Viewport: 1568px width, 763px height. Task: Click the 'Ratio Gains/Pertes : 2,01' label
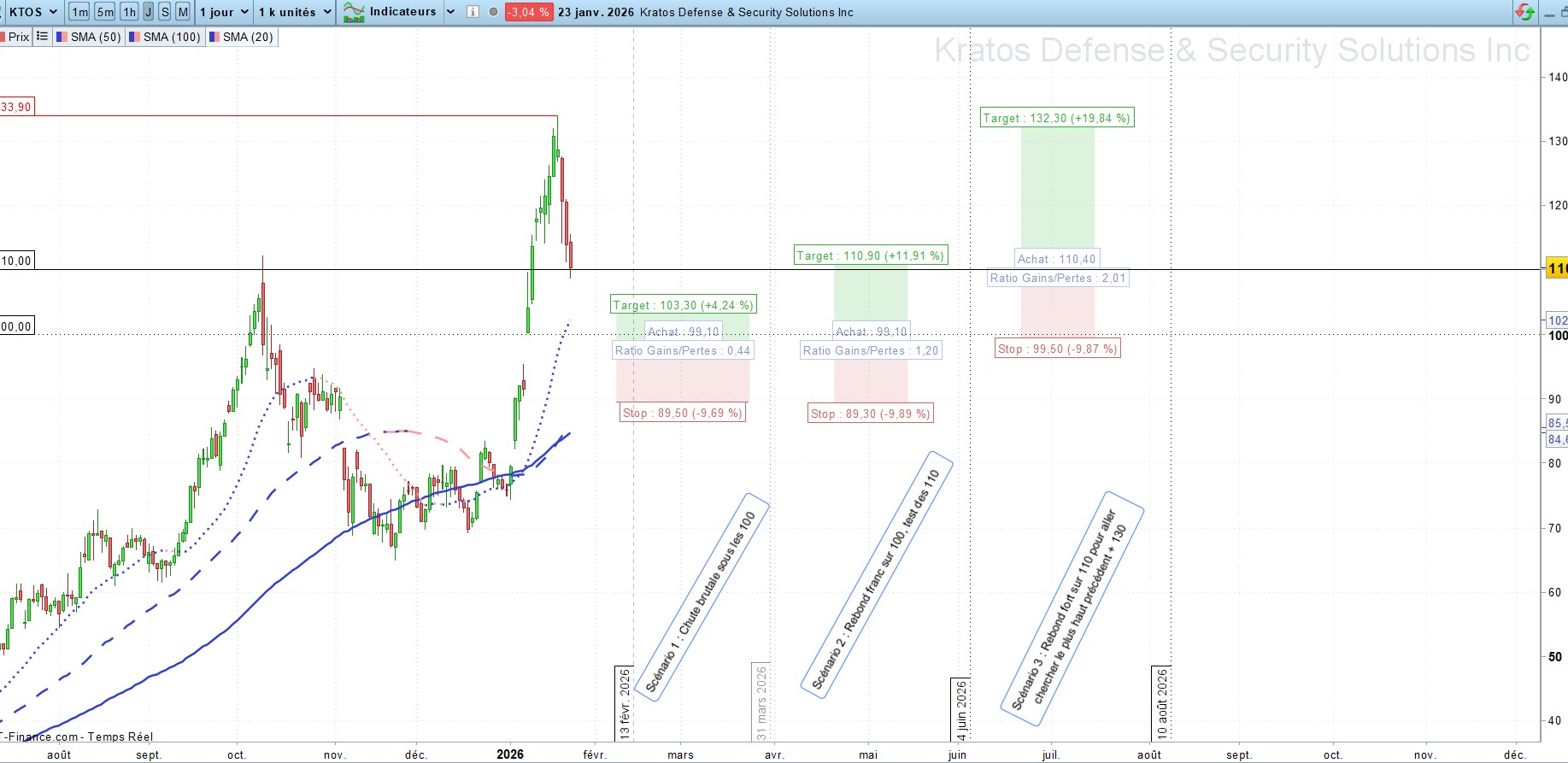(1058, 278)
